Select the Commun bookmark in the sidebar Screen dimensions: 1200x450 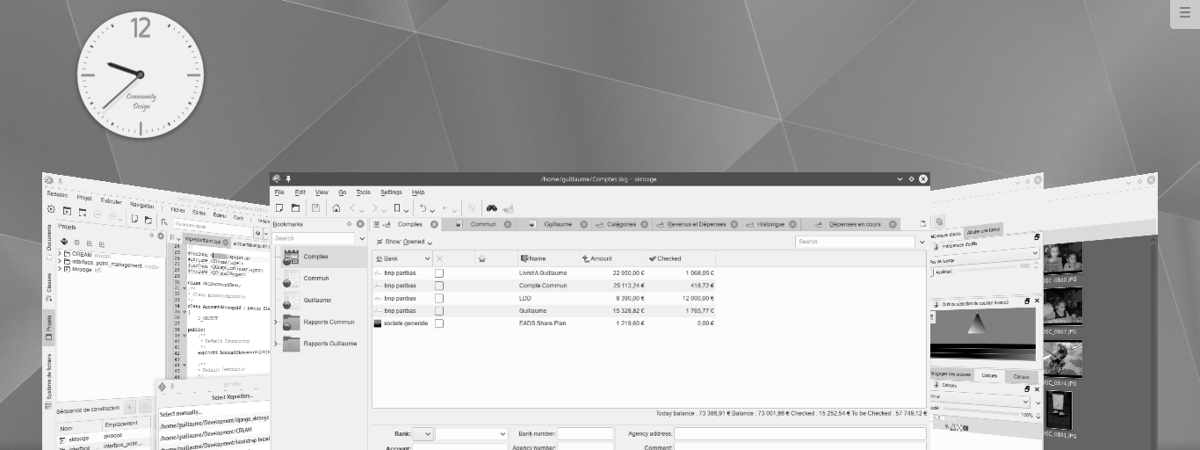click(316, 278)
